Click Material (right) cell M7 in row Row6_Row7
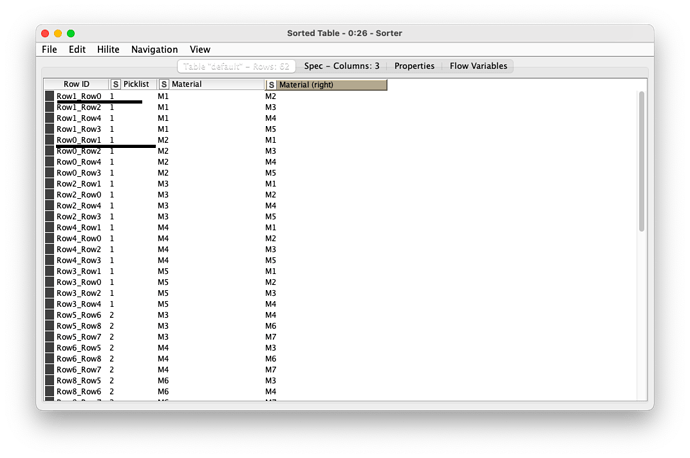Image resolution: width=690 pixels, height=458 pixels. click(x=271, y=370)
